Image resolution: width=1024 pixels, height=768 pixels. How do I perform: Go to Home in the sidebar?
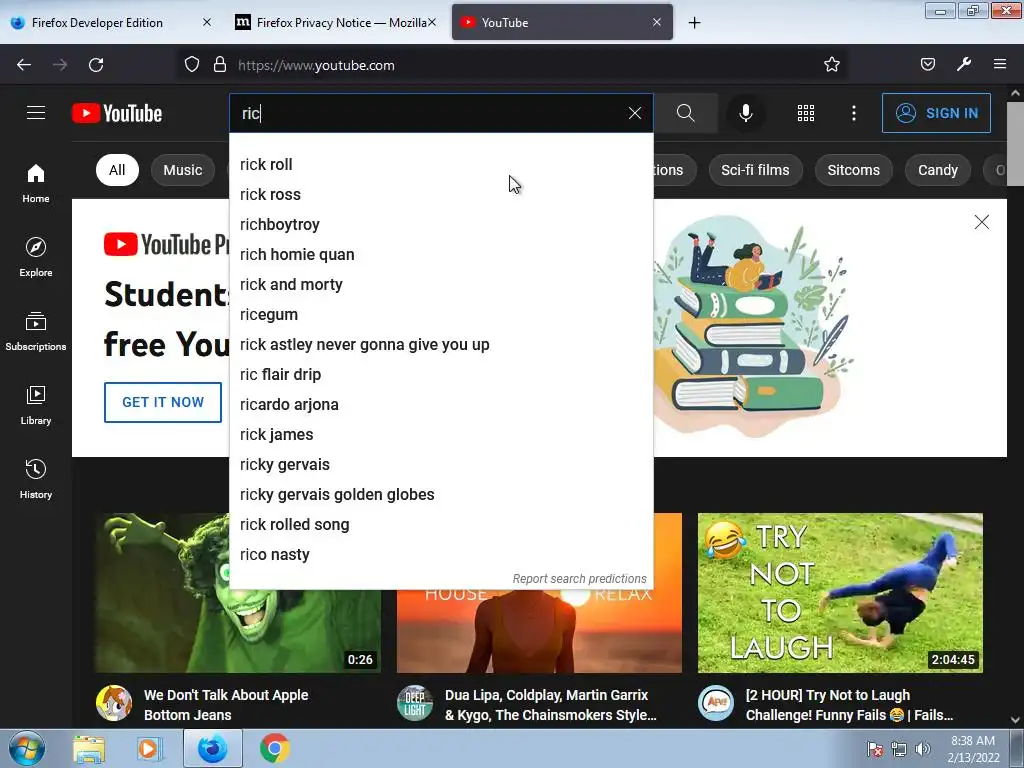[36, 183]
